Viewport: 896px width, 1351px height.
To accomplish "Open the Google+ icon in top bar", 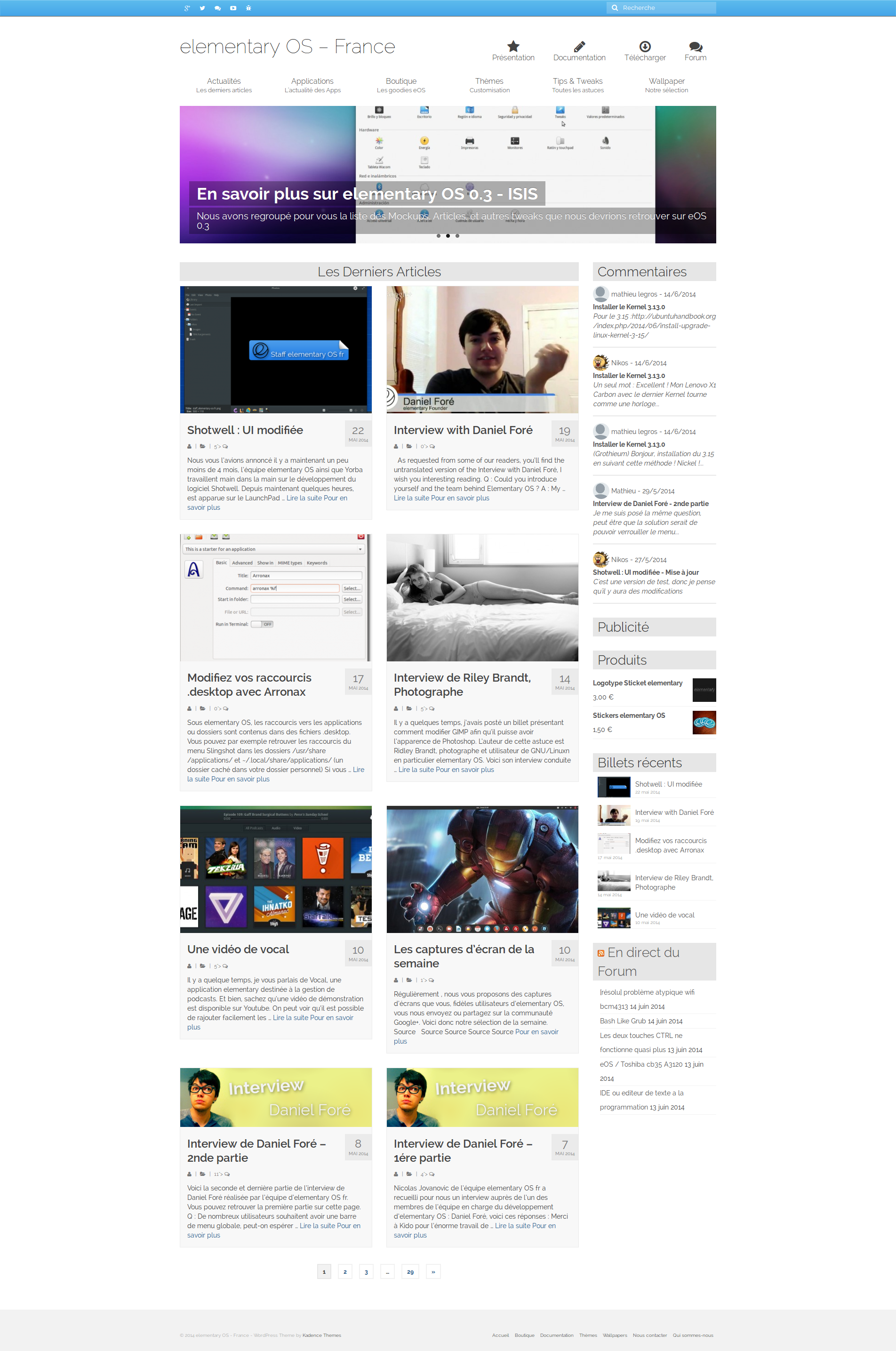I will click(x=187, y=8).
